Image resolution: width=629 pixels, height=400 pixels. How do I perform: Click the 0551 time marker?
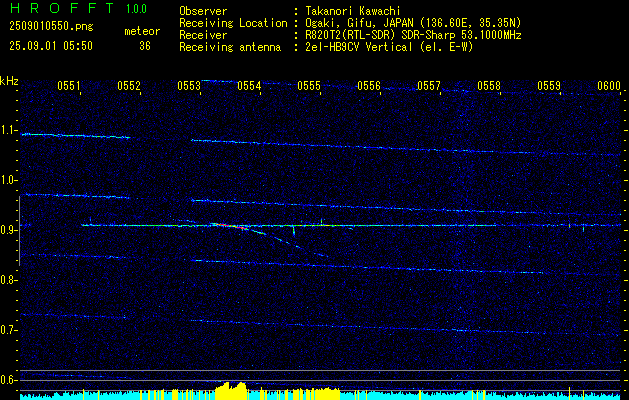(x=69, y=85)
